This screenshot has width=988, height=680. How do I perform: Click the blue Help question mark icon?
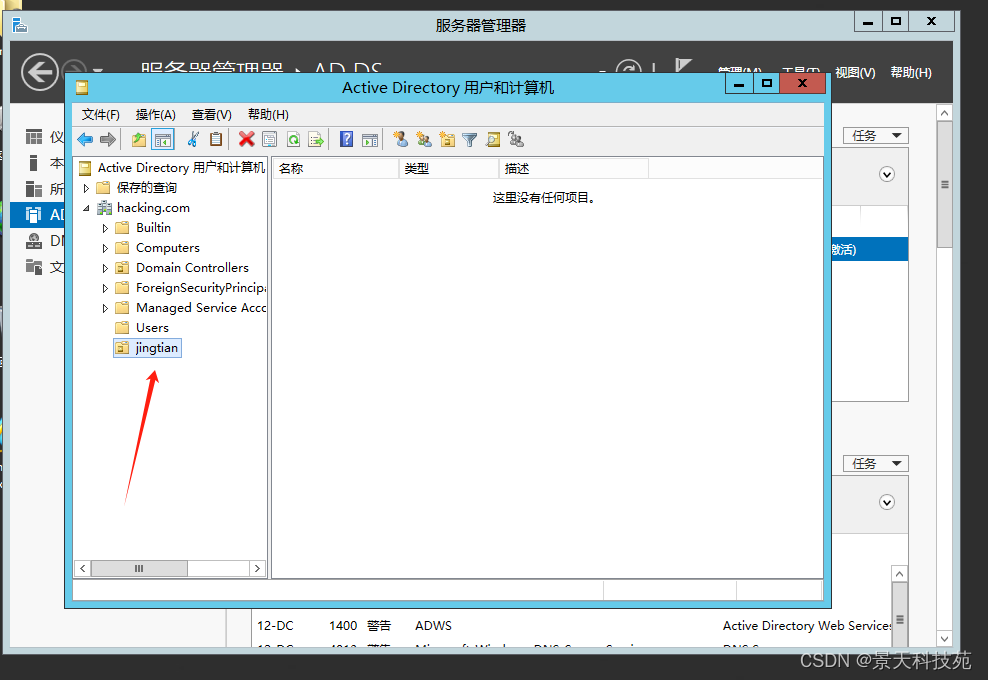(x=346, y=139)
